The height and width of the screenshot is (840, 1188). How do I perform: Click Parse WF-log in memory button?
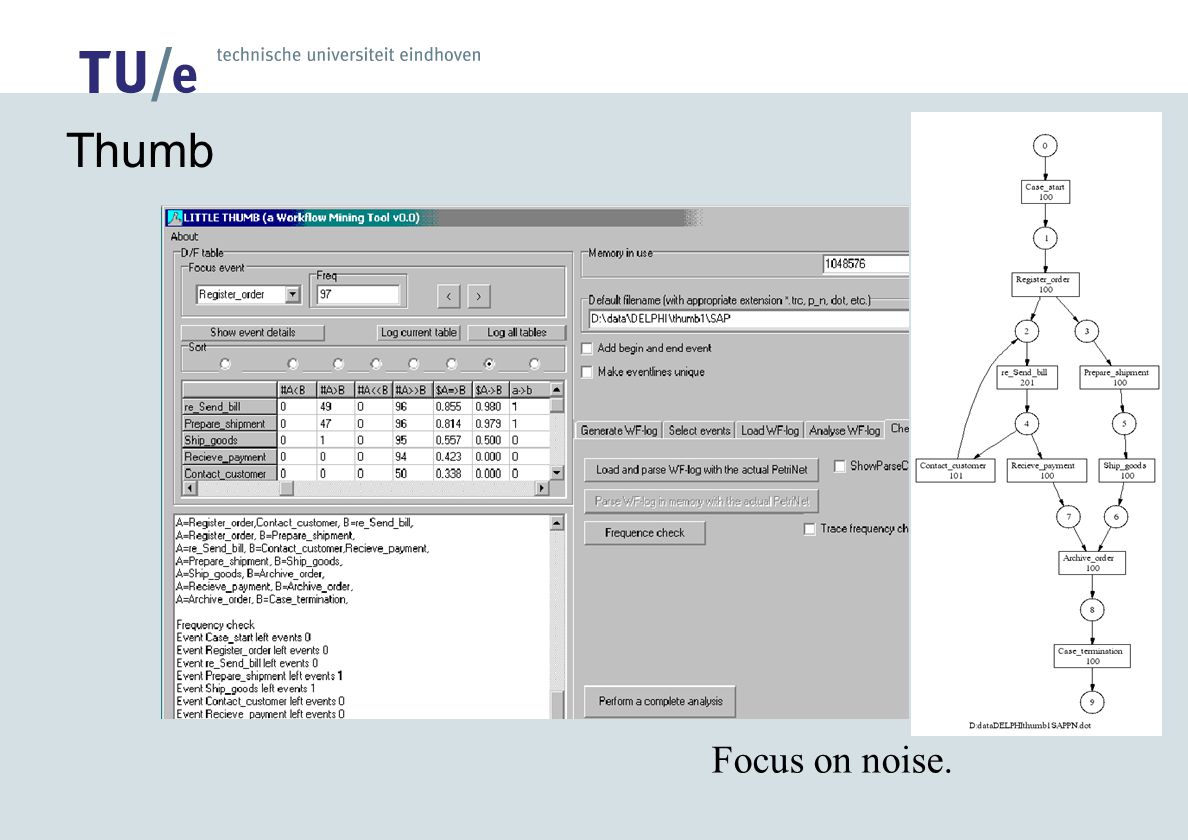coord(702,501)
